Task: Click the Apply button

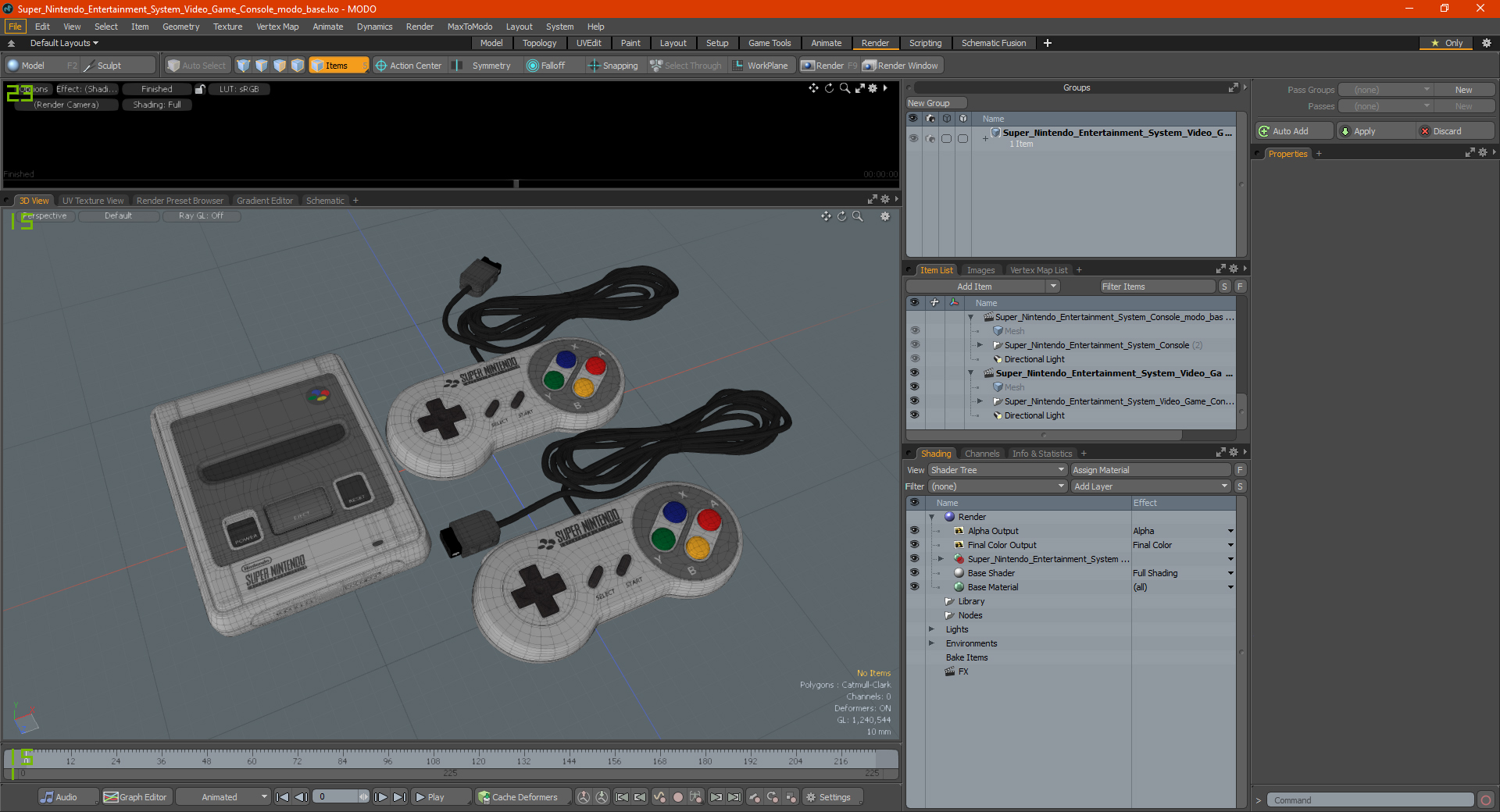Action: tap(1375, 131)
